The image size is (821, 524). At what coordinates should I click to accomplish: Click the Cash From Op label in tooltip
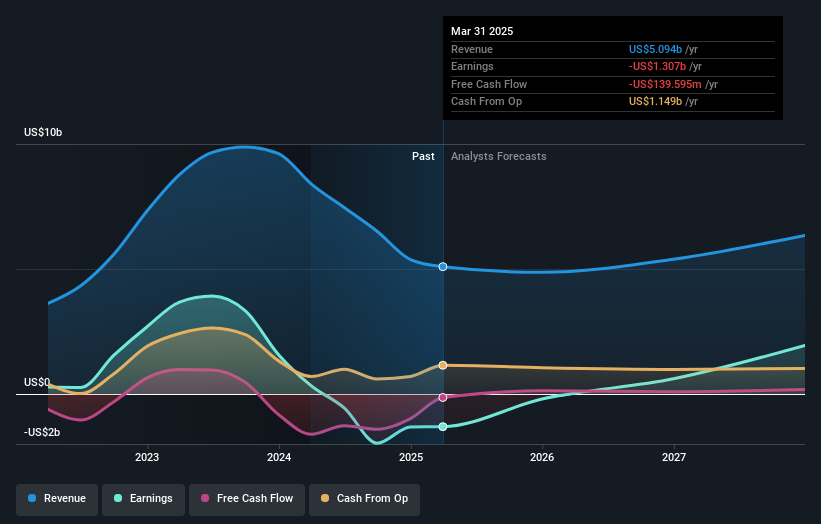click(x=486, y=102)
